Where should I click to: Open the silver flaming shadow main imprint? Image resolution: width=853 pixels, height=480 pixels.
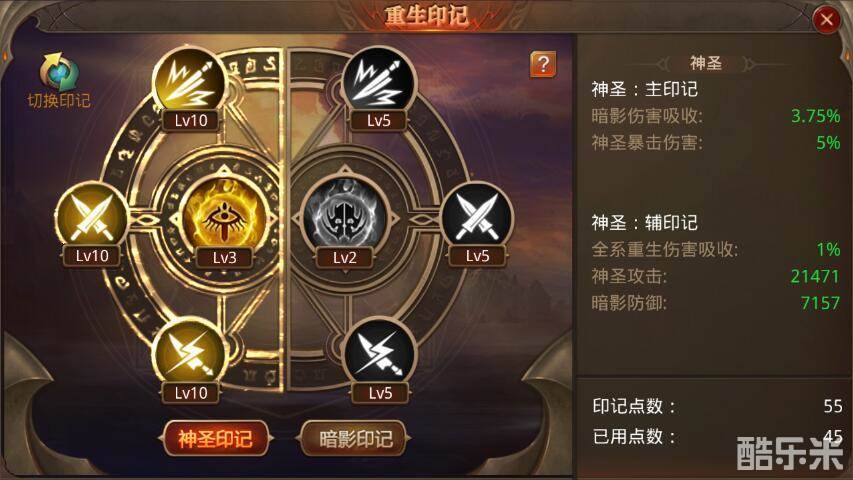[345, 215]
